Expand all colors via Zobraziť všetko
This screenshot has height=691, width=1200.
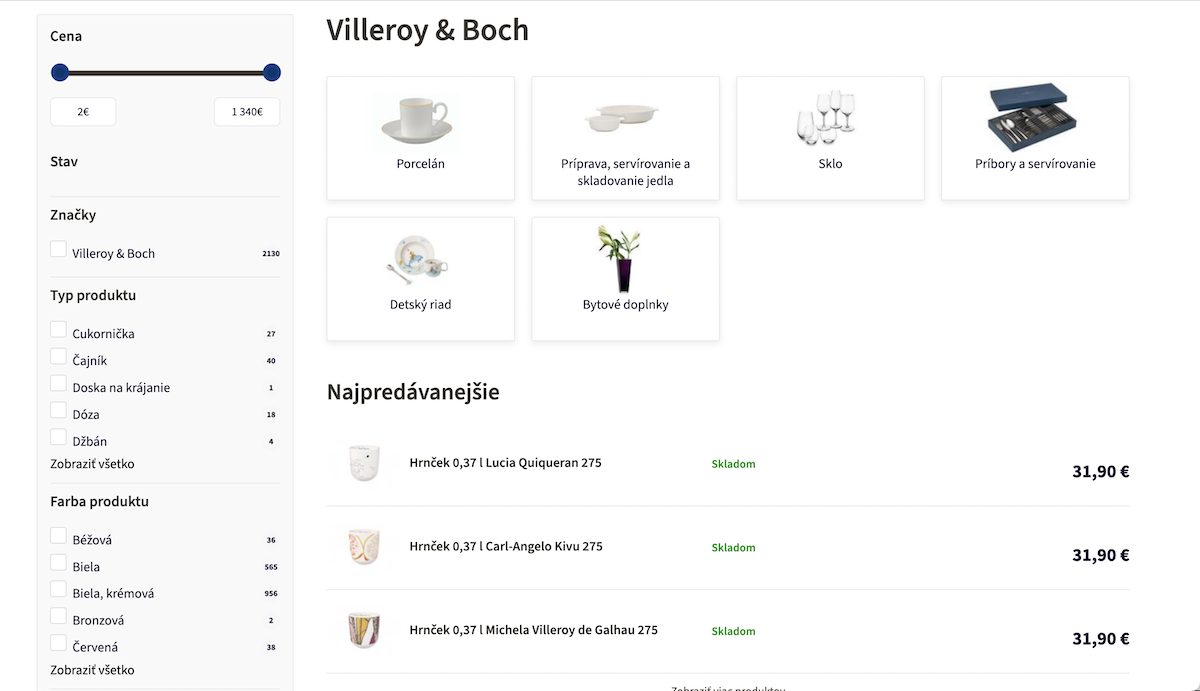(x=92, y=670)
